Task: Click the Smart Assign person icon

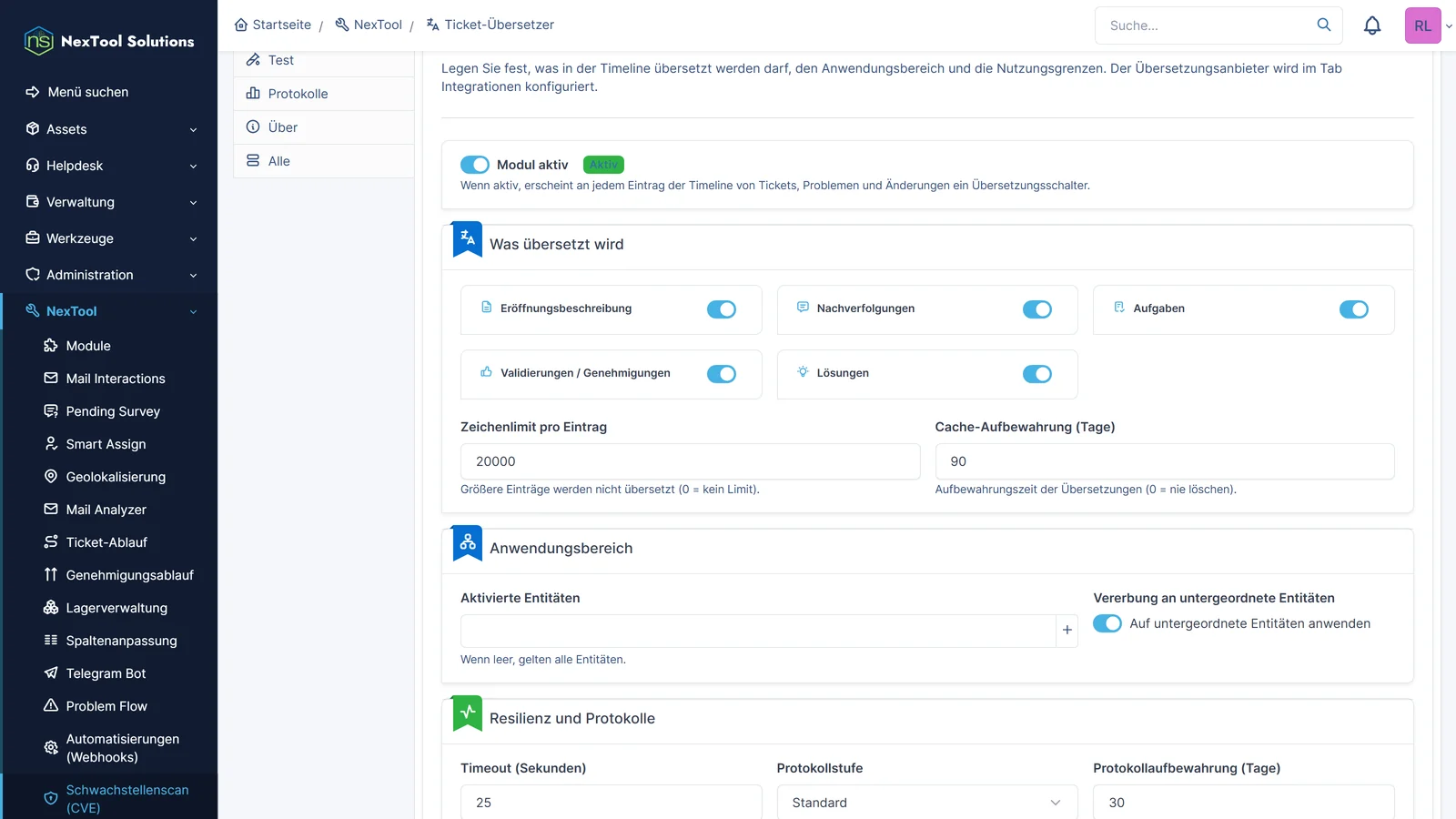Action: [x=51, y=443]
